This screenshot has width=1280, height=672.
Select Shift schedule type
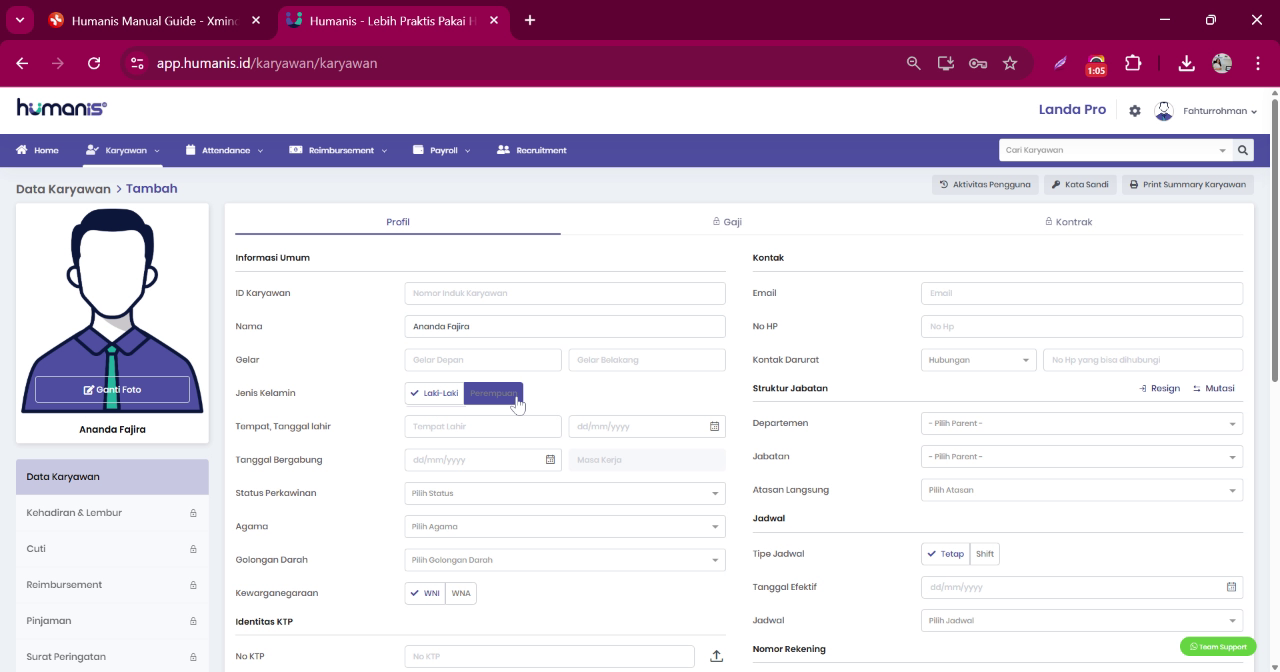[x=985, y=554]
